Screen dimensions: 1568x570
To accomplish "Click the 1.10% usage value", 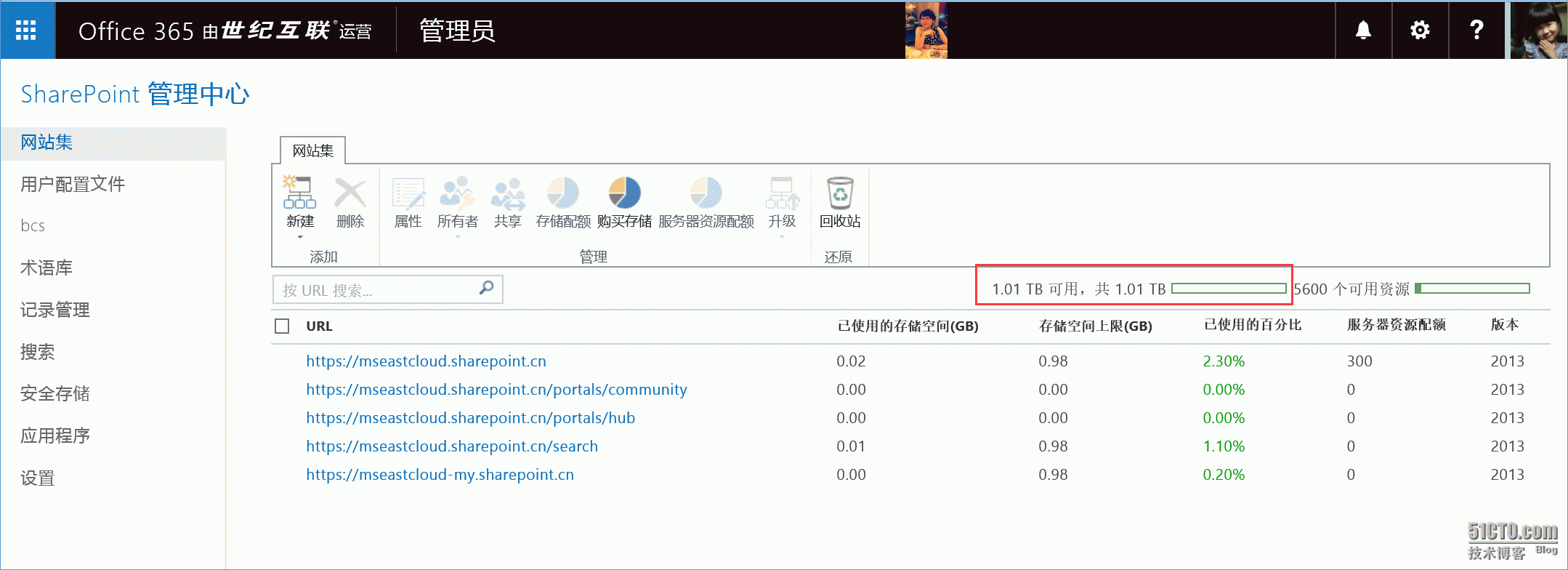I will [x=1224, y=446].
